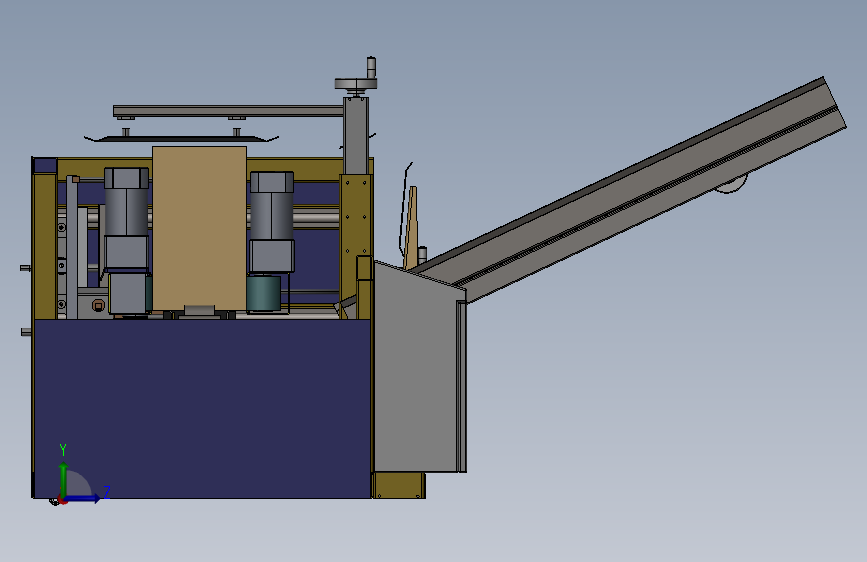Viewport: 867px width, 562px height.
Task: Click the blue Z axis of the triad
Action: click(83, 498)
